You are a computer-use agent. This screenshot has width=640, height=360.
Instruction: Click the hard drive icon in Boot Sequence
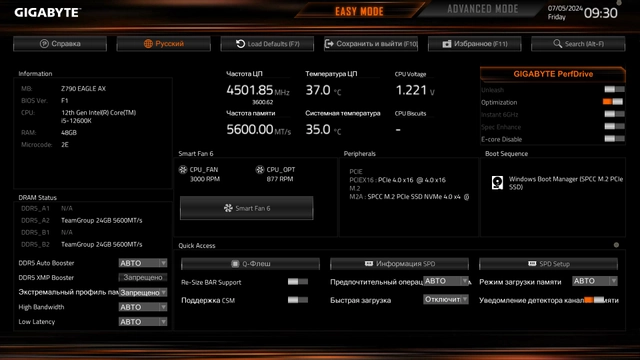[x=497, y=182]
